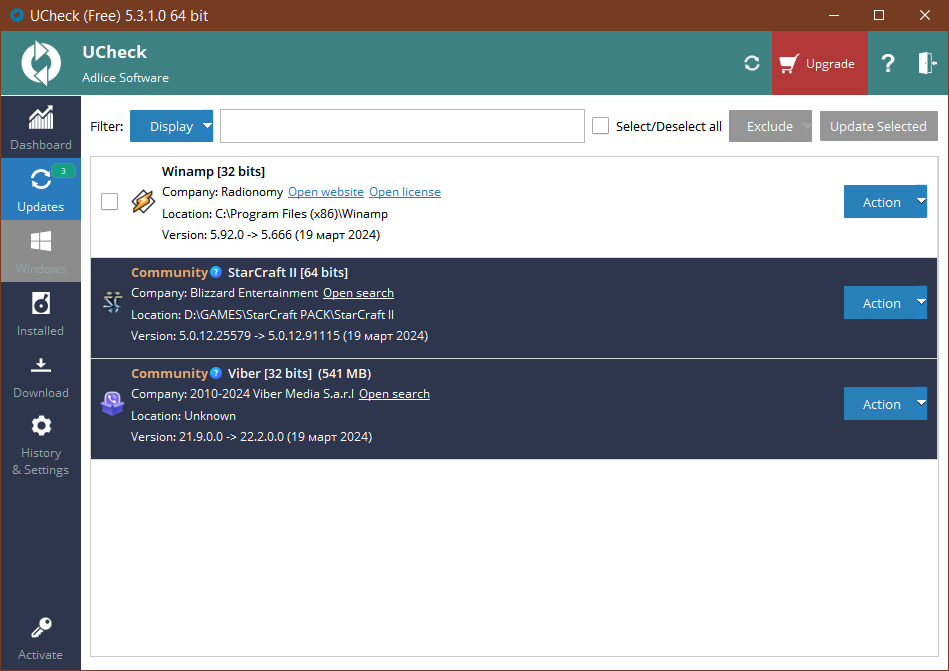Click the Viber application icon

click(113, 404)
